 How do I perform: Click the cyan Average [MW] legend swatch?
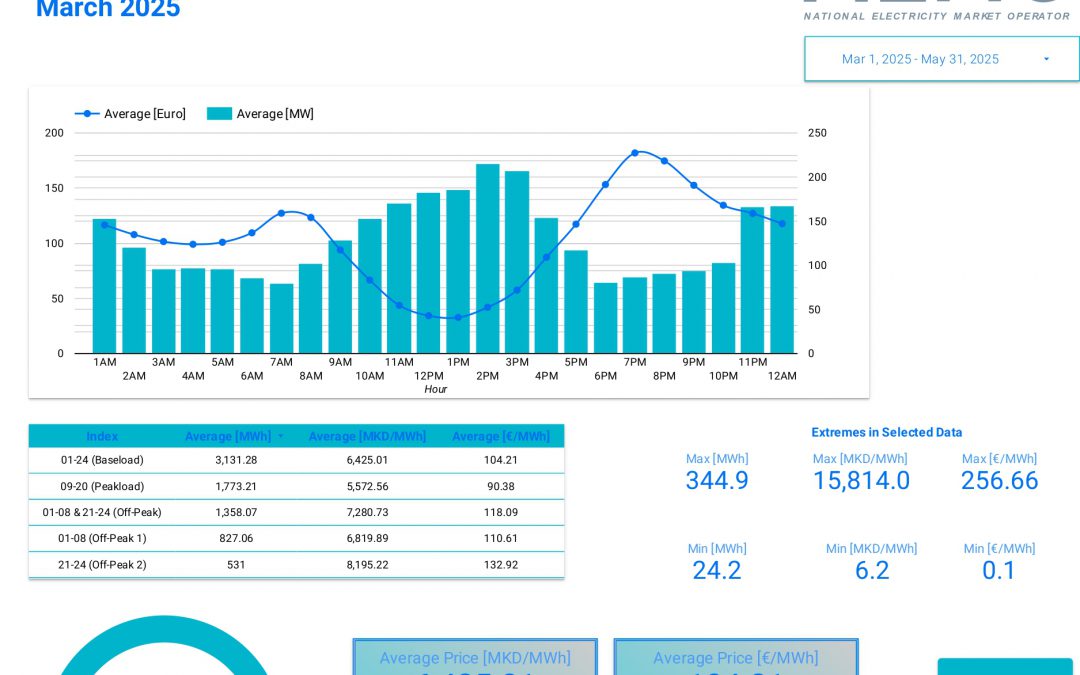click(219, 114)
